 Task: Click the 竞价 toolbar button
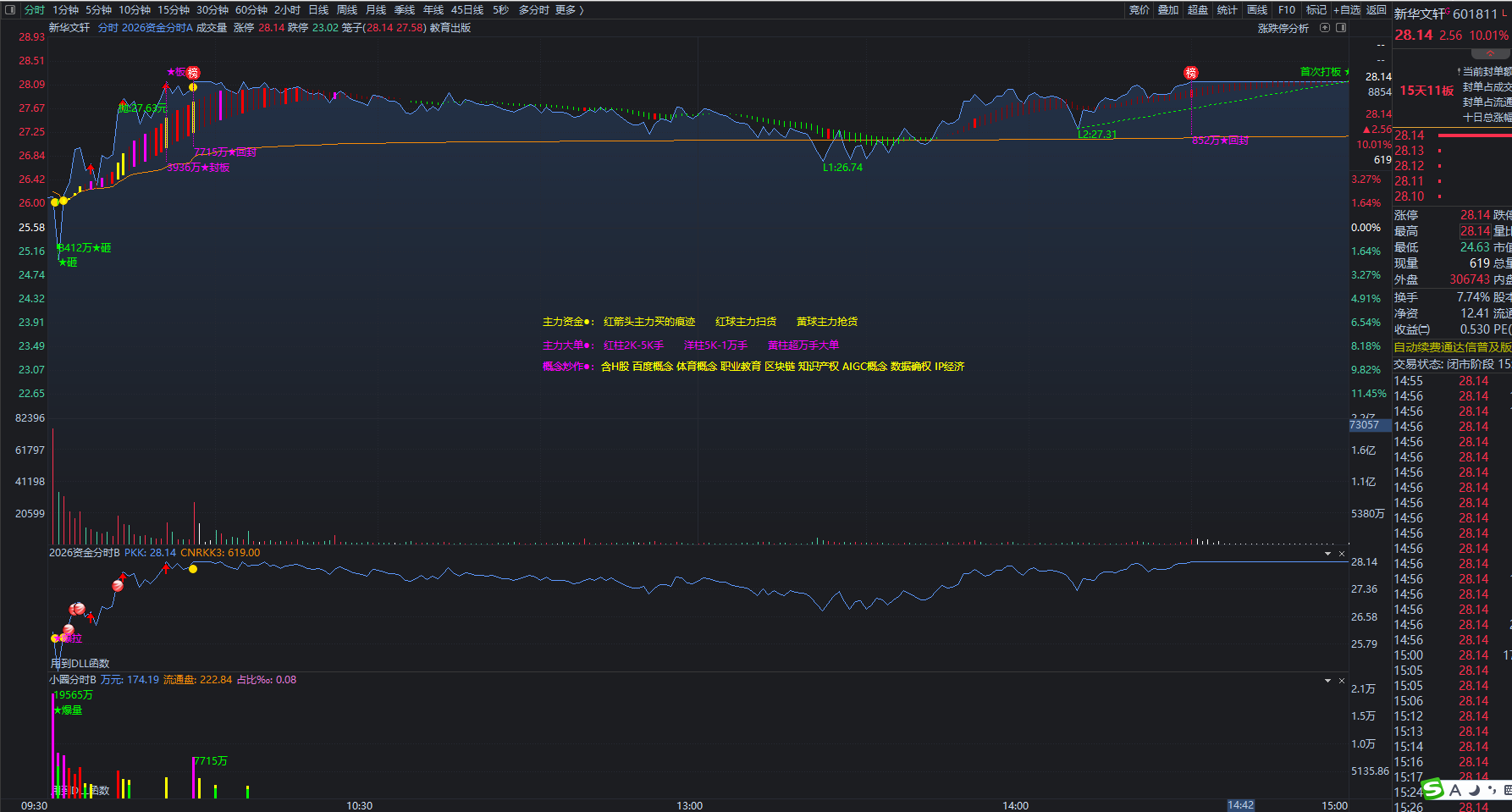tap(1140, 10)
